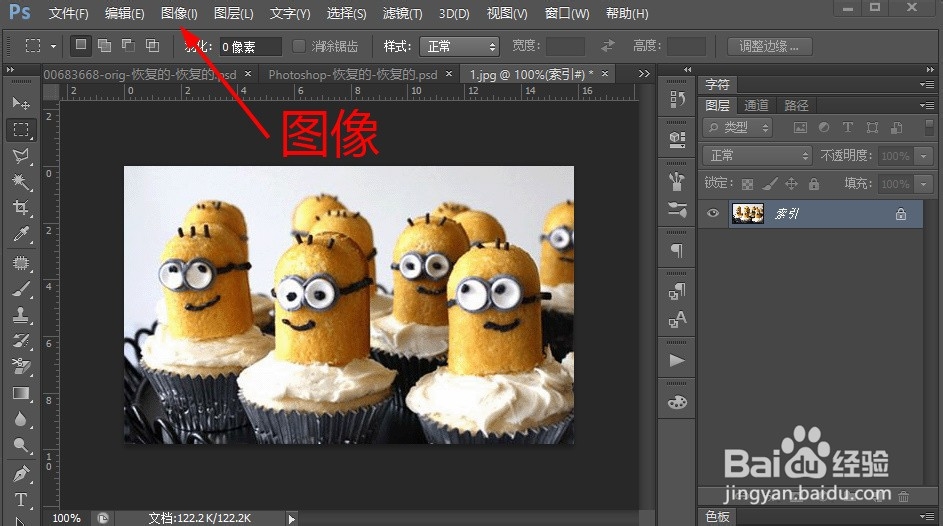The width and height of the screenshot is (943, 526).
Task: Select the Pen tool
Action: (21, 474)
